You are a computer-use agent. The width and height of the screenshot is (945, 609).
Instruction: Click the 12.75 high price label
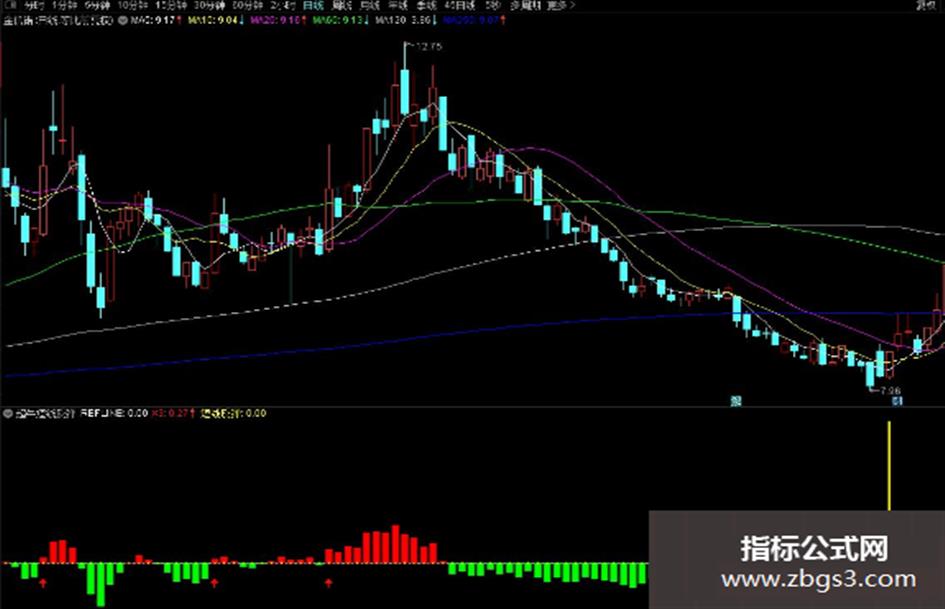coord(429,46)
